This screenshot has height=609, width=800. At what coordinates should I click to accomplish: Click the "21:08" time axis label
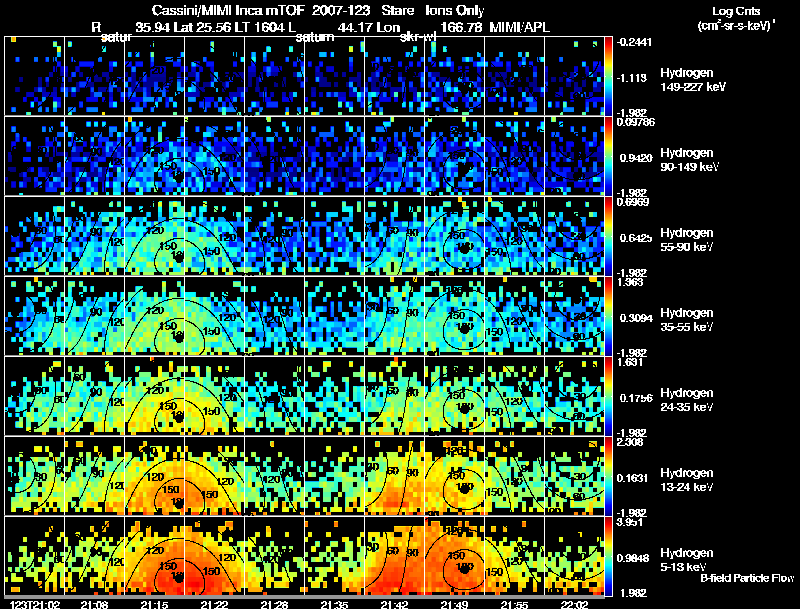(94, 604)
